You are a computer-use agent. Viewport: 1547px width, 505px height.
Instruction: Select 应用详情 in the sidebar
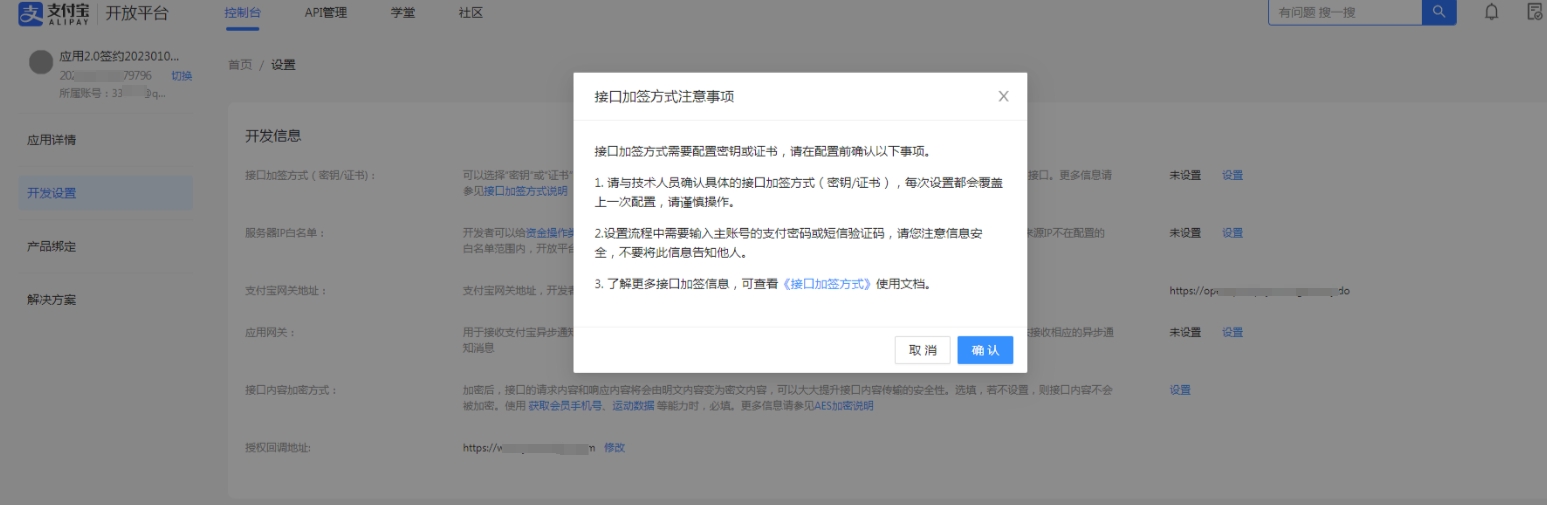coord(51,139)
